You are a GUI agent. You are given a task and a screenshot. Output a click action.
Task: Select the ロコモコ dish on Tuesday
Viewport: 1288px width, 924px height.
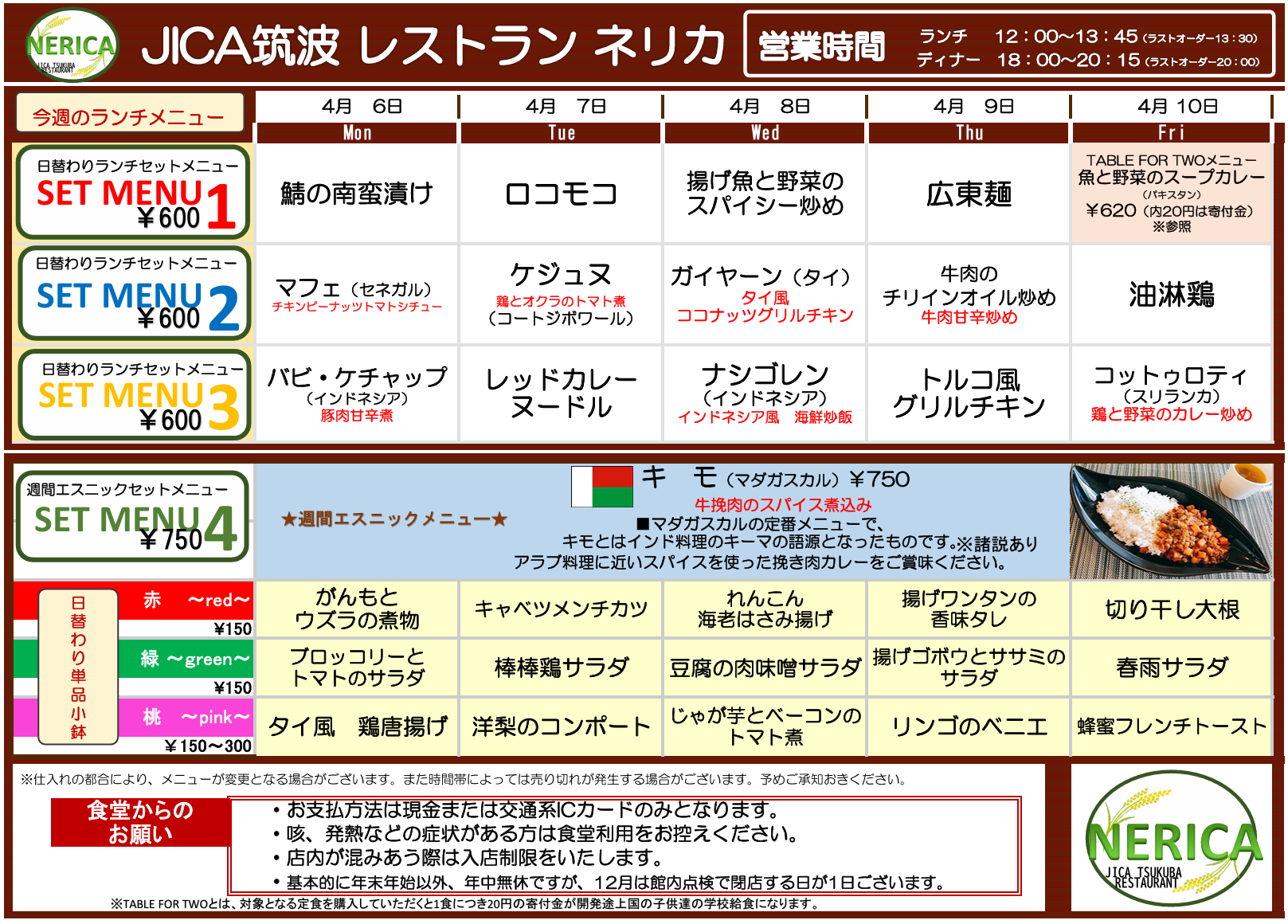[x=561, y=194]
